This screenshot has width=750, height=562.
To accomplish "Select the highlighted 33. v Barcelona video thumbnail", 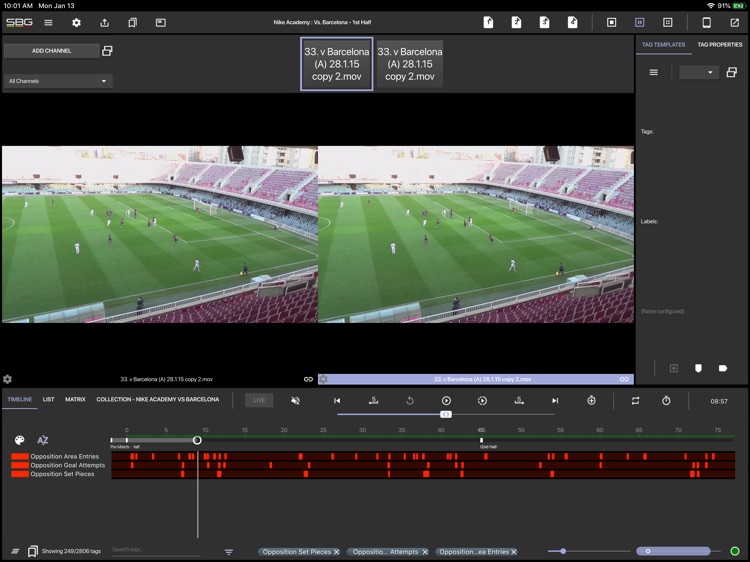I will 337,64.
